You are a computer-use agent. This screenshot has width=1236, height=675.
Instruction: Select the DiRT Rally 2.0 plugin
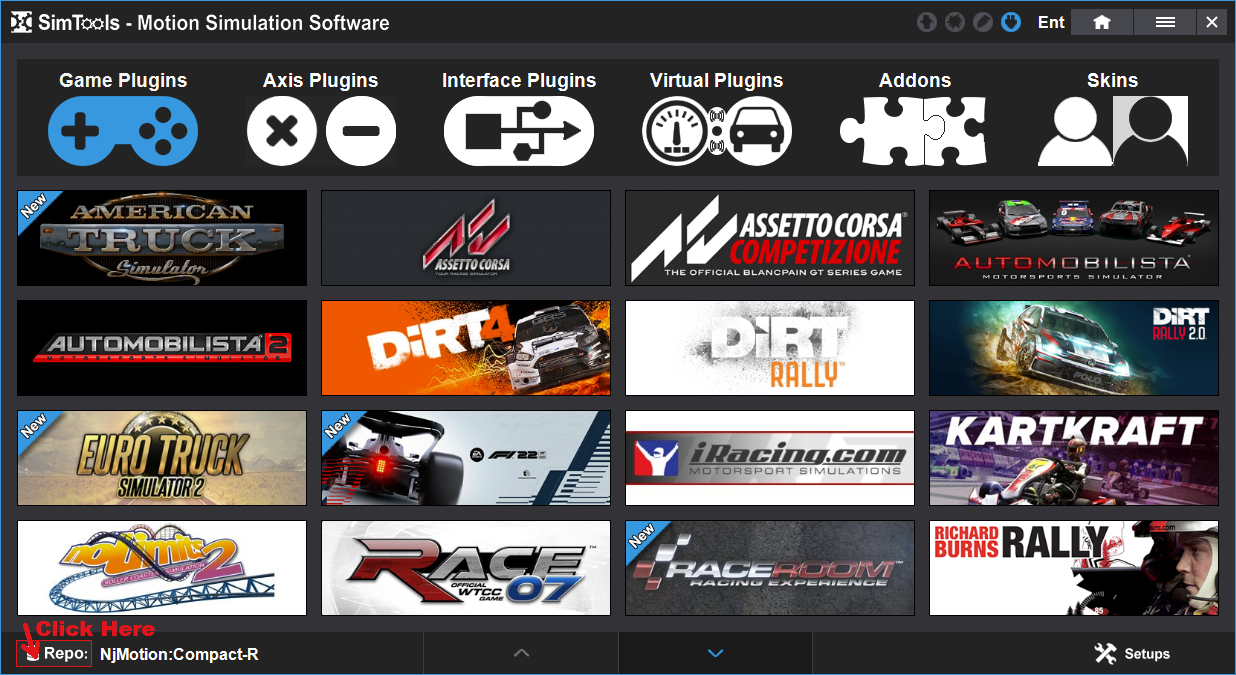point(1074,348)
